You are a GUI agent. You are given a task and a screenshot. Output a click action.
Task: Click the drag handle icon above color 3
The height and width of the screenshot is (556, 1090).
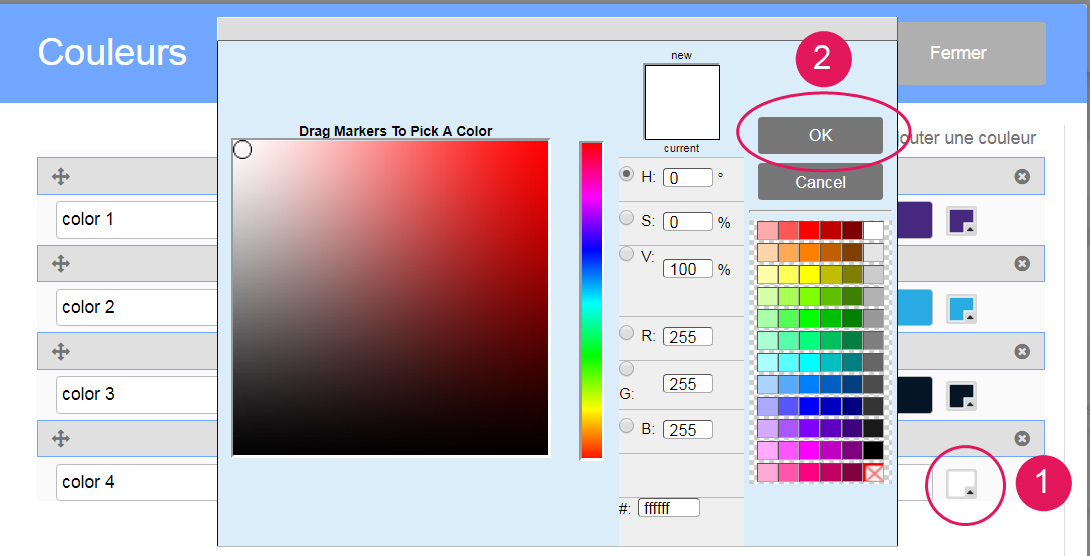(61, 352)
